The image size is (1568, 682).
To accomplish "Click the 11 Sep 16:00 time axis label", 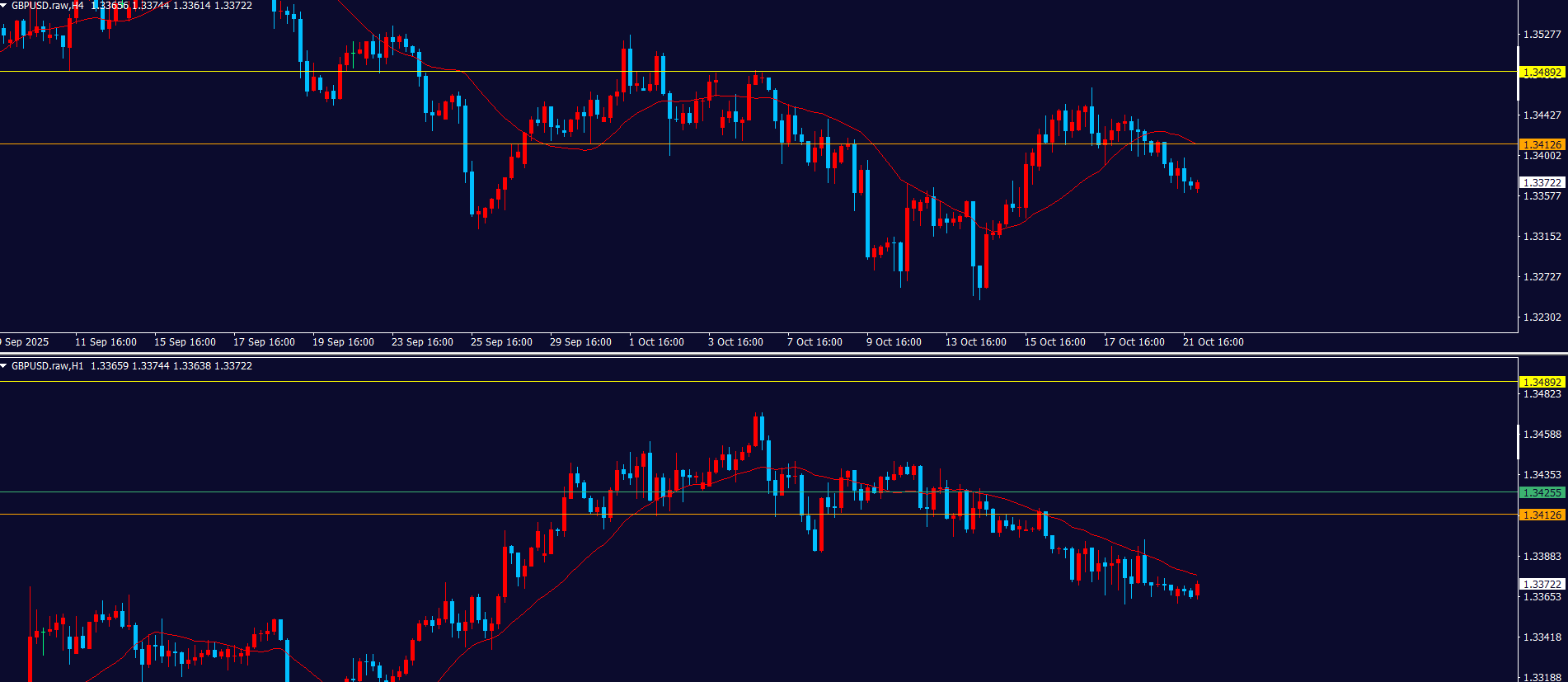I will (106, 342).
